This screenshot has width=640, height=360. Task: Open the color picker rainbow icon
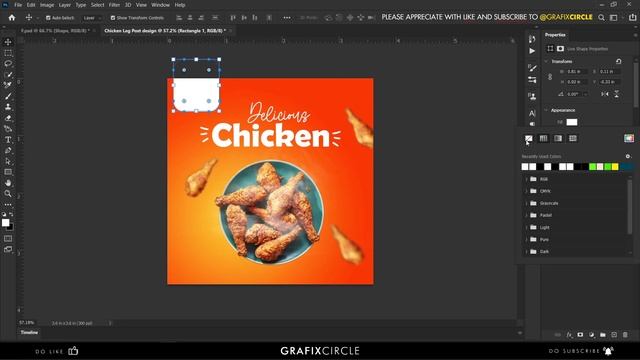click(629, 138)
